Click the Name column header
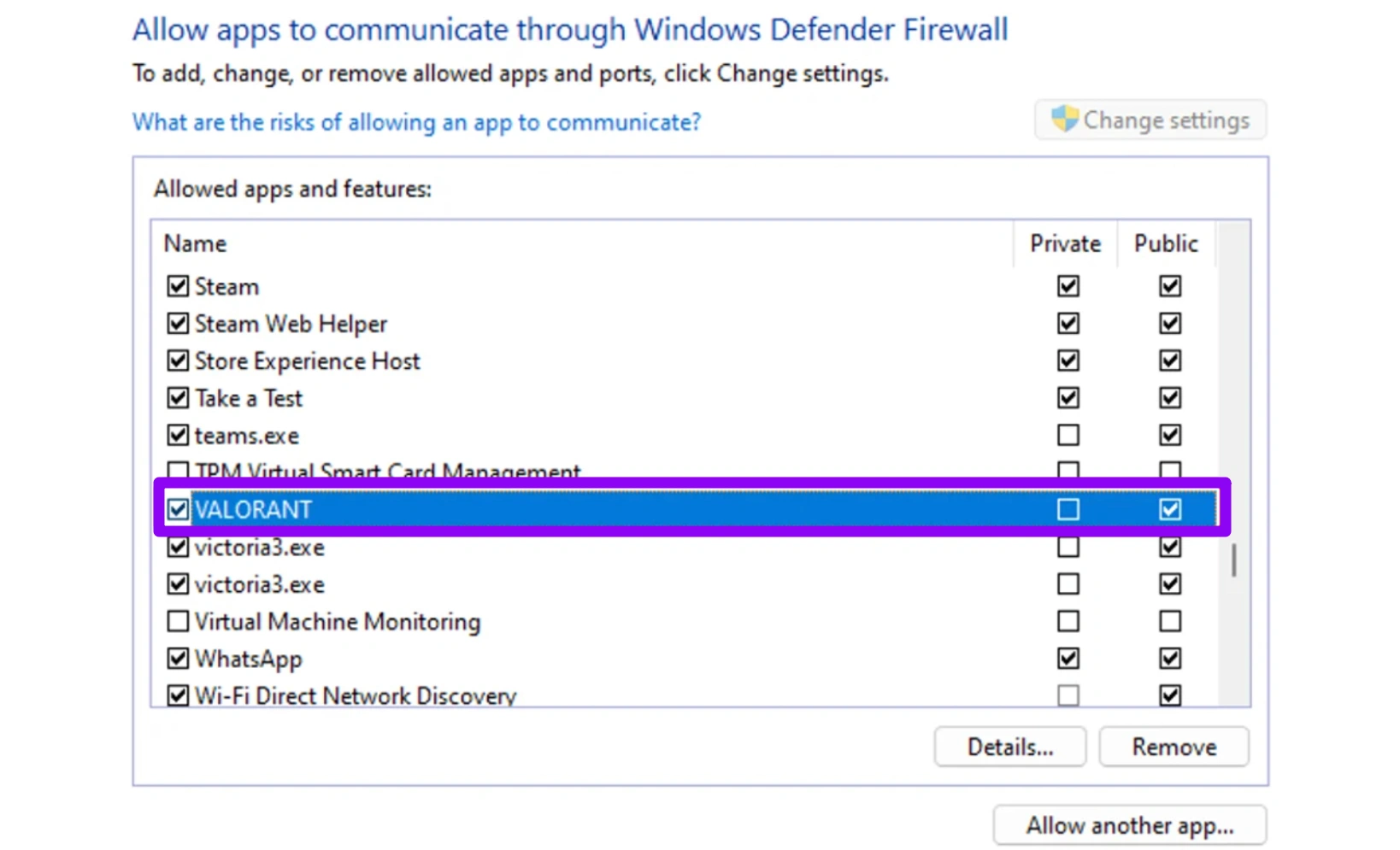This screenshot has height=850, width=1400. click(196, 244)
